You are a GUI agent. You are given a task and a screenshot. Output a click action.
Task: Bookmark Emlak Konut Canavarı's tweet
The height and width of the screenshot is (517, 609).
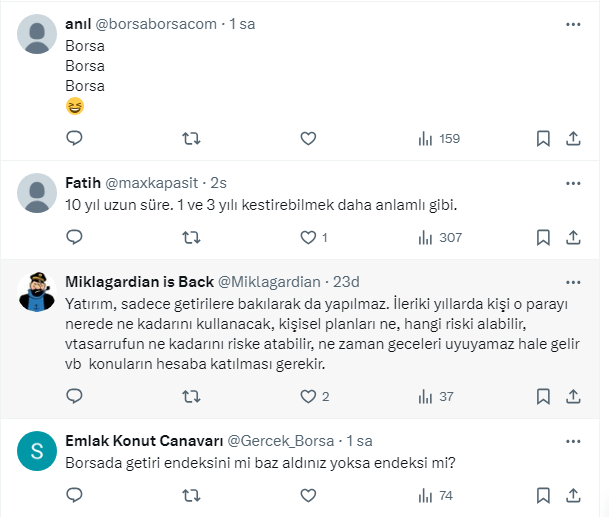pyautogui.click(x=542, y=495)
